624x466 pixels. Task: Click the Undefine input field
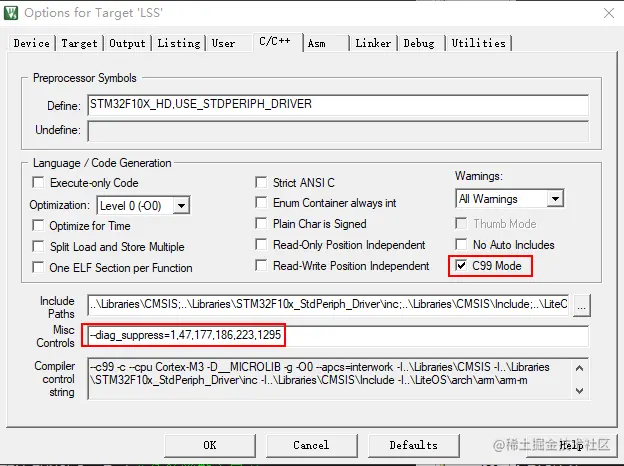point(338,131)
